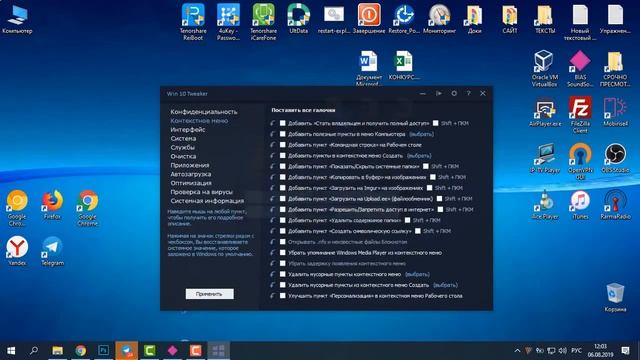Screen dimensions: 640x360
Task: Select Firefox desktop icon
Action: [x=52, y=205]
